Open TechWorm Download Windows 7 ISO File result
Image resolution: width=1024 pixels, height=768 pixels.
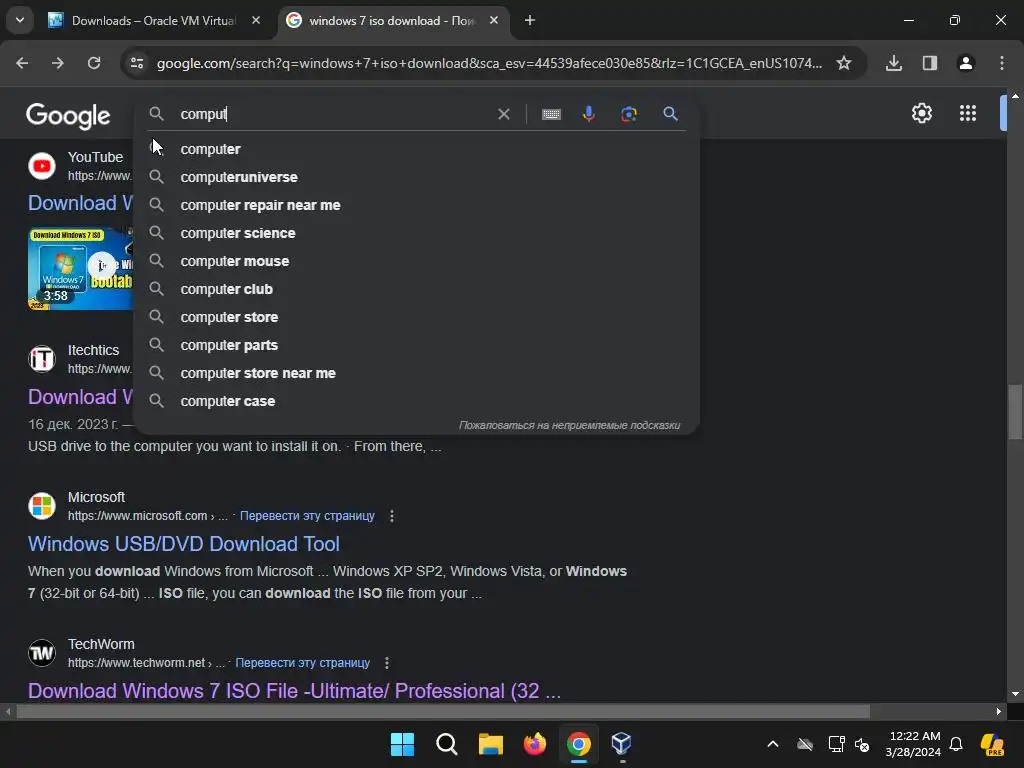click(x=295, y=691)
